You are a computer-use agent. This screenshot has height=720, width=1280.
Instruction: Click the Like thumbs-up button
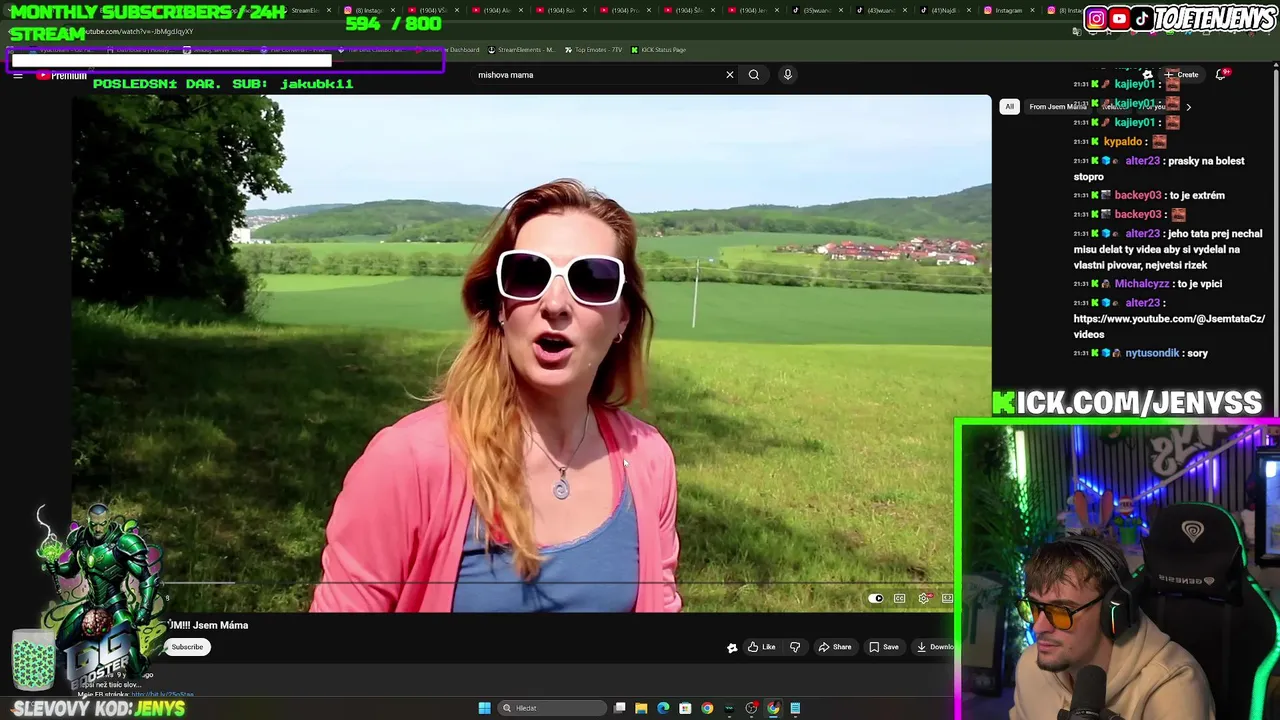pos(761,647)
